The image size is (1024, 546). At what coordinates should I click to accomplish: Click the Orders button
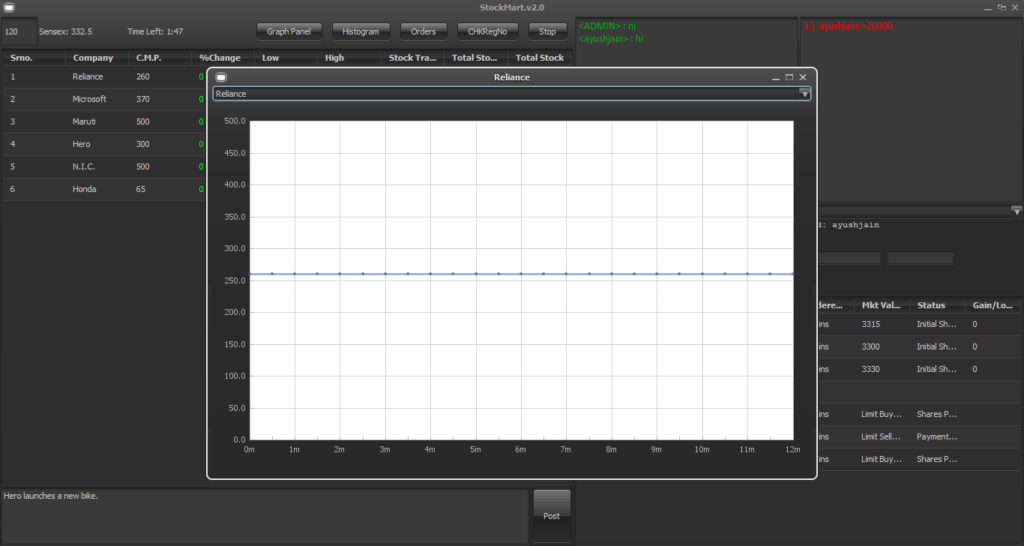423,31
